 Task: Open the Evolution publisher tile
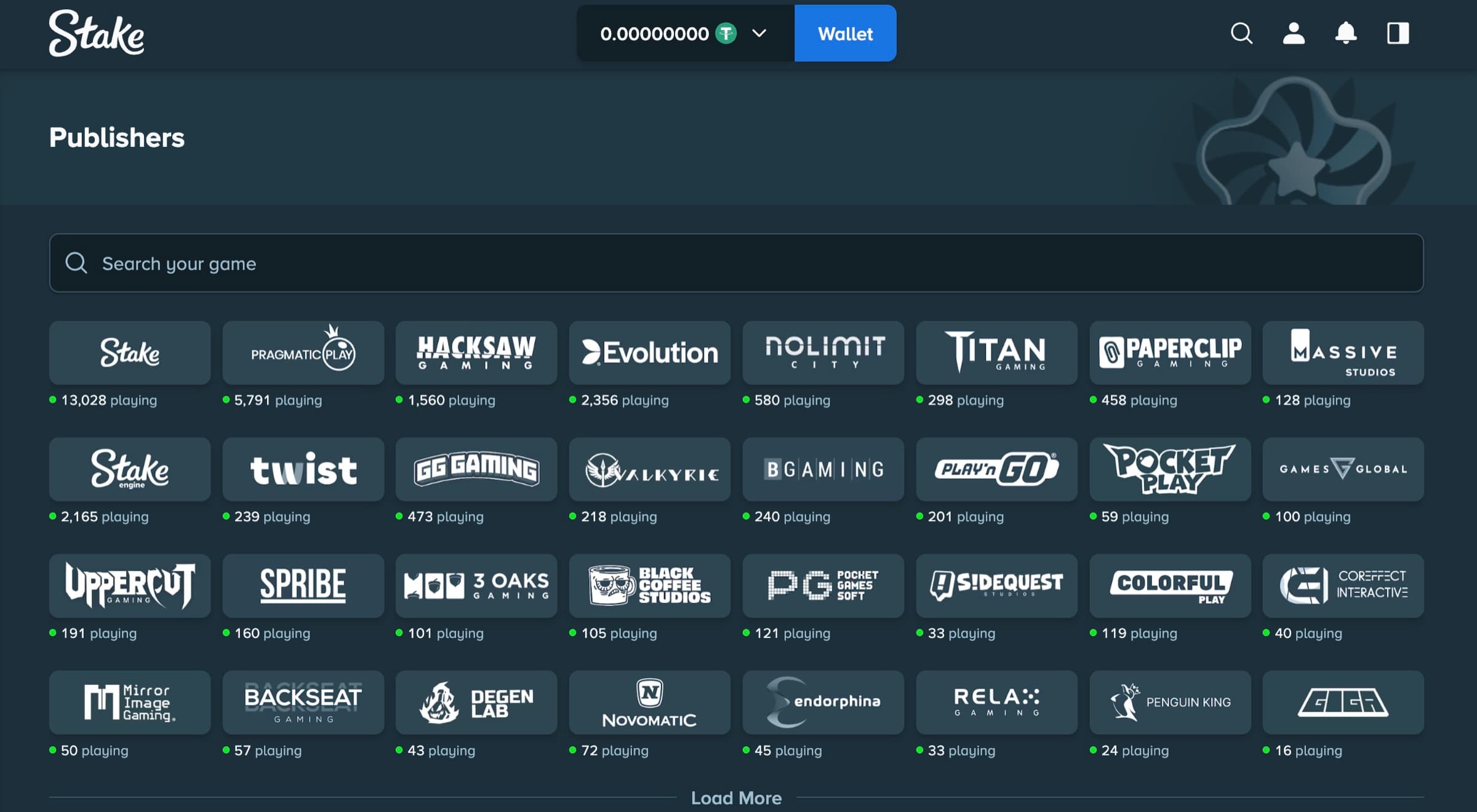coord(650,352)
